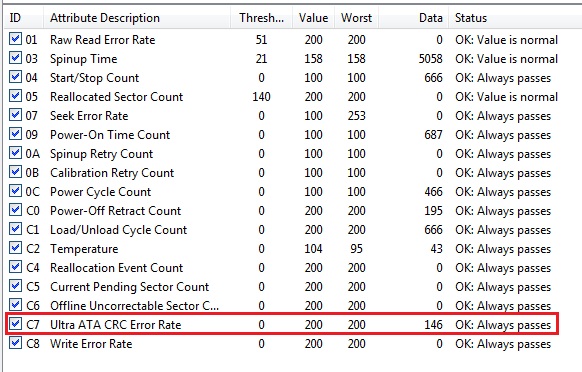Image resolution: width=582 pixels, height=372 pixels.
Task: Uncheck the Spinup Retry Count checkbox
Action: [x=15, y=153]
